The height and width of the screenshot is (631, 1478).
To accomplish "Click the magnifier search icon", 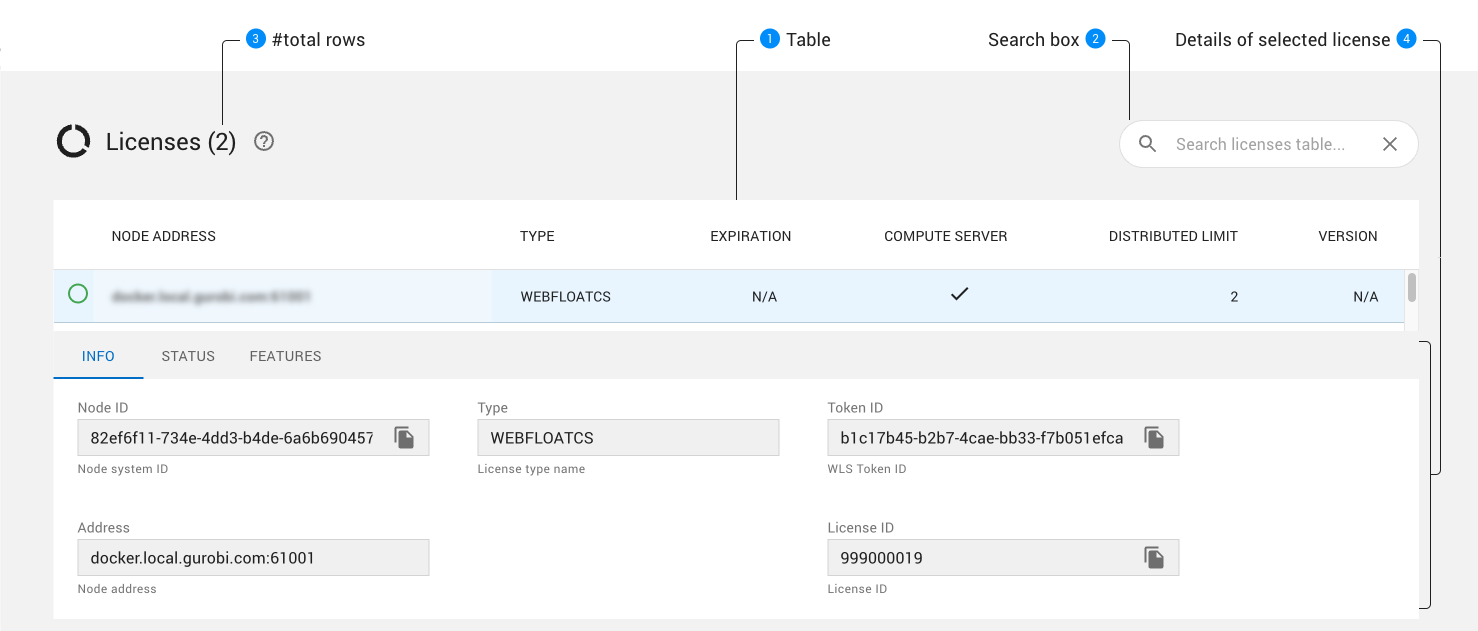I will [x=1148, y=144].
